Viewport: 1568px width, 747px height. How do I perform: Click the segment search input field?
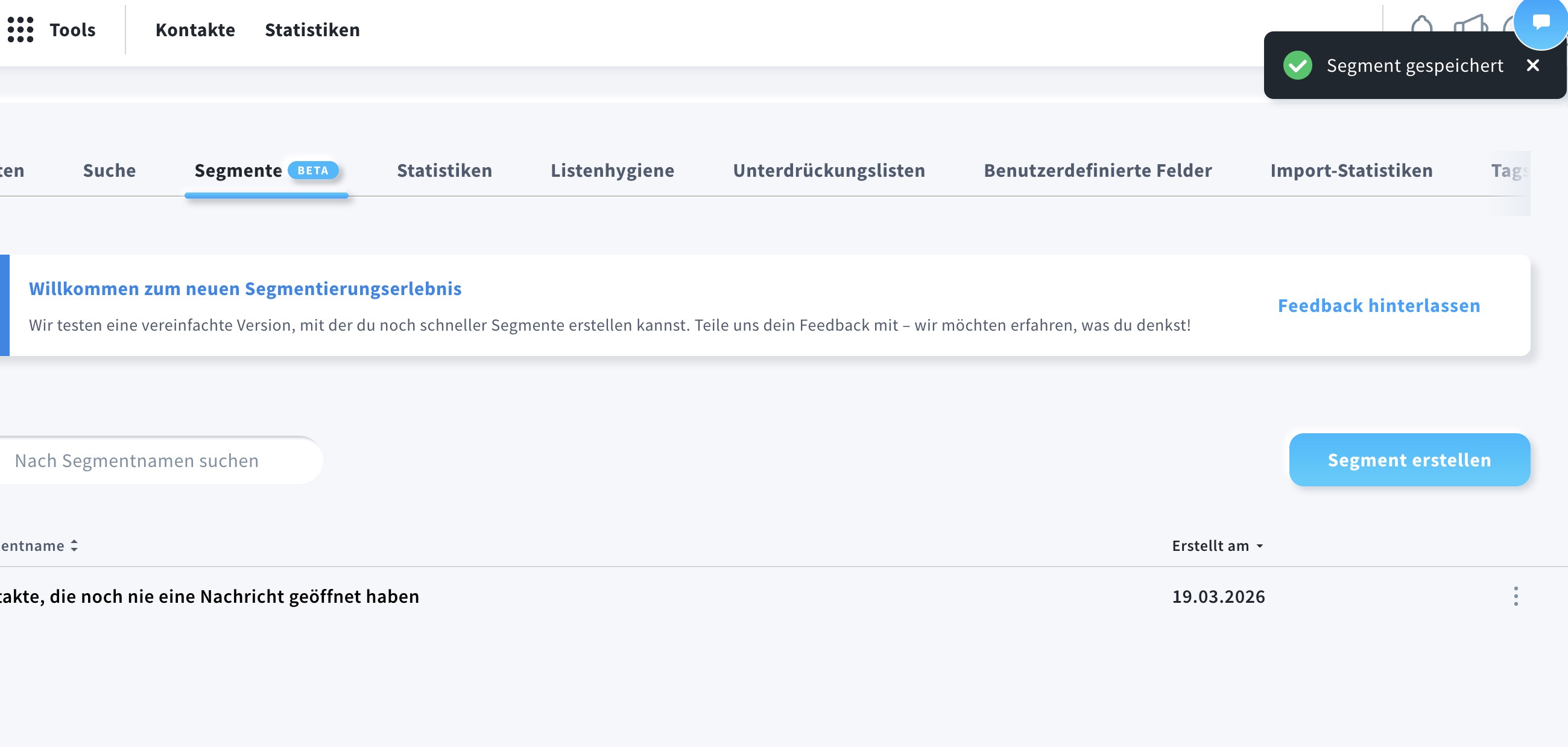(x=152, y=460)
